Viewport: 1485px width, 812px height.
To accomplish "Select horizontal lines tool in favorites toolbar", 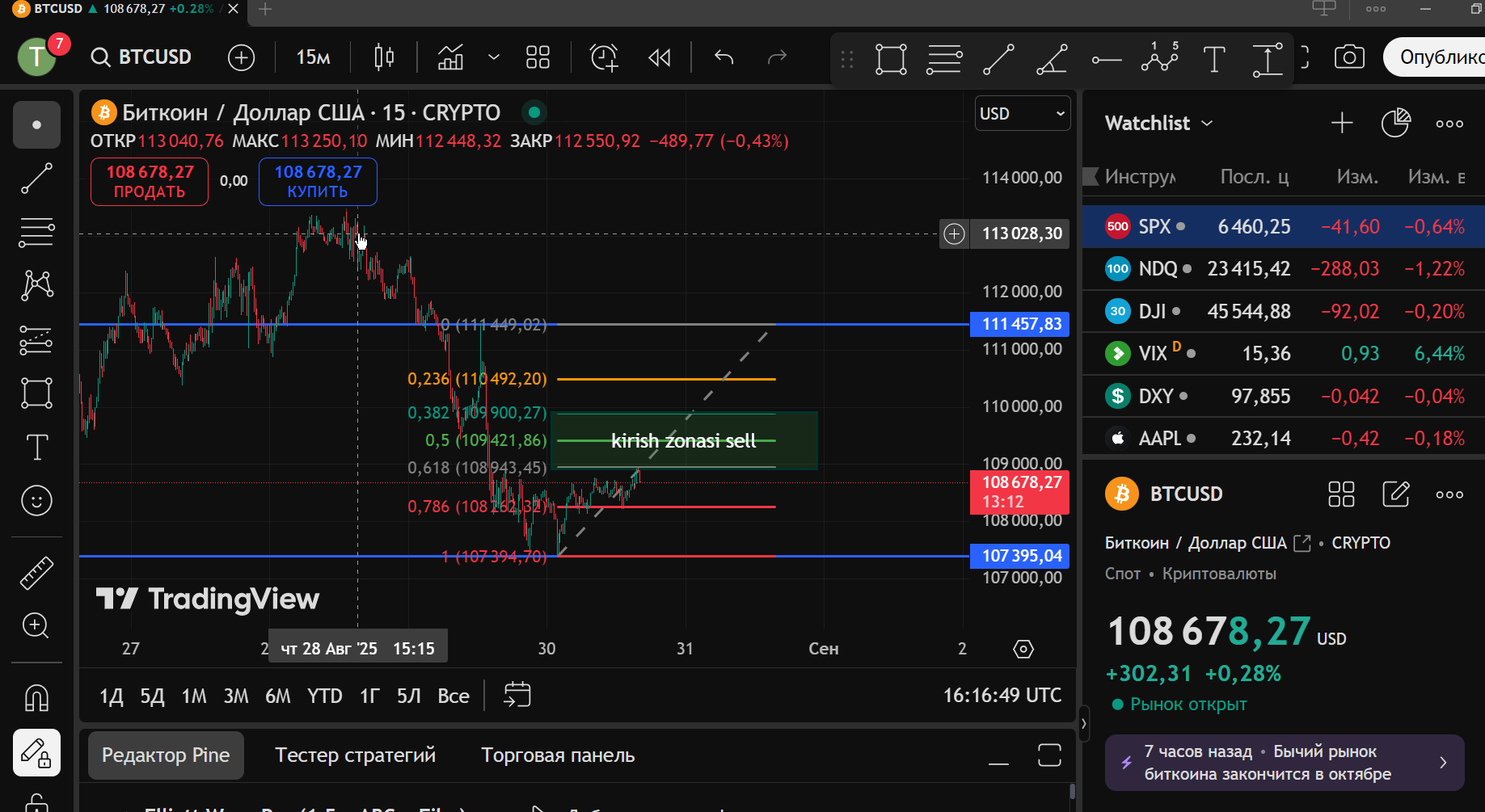I will click(x=944, y=59).
